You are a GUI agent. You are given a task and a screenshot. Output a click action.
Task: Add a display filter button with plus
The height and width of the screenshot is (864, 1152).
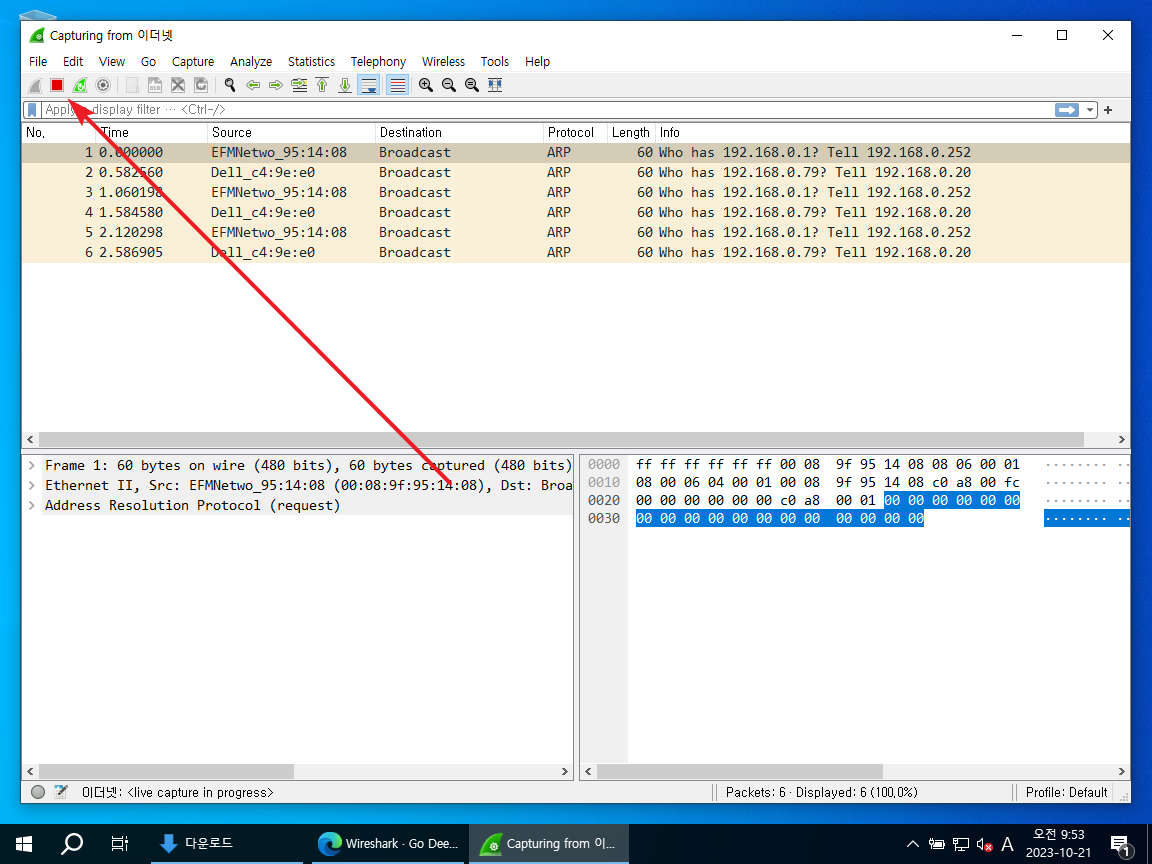pyautogui.click(x=1108, y=109)
